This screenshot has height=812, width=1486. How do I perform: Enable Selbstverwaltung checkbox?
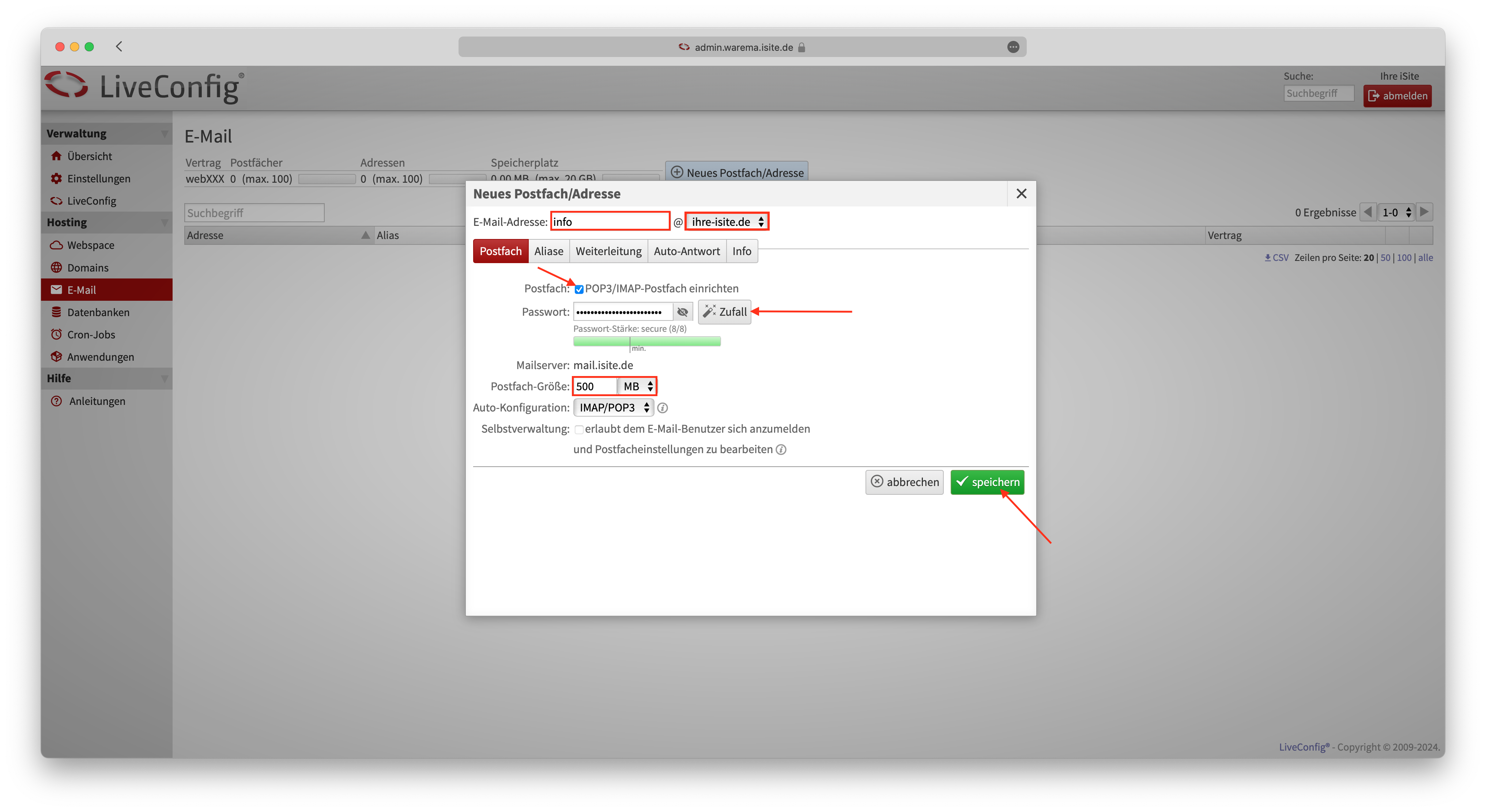pyautogui.click(x=578, y=430)
